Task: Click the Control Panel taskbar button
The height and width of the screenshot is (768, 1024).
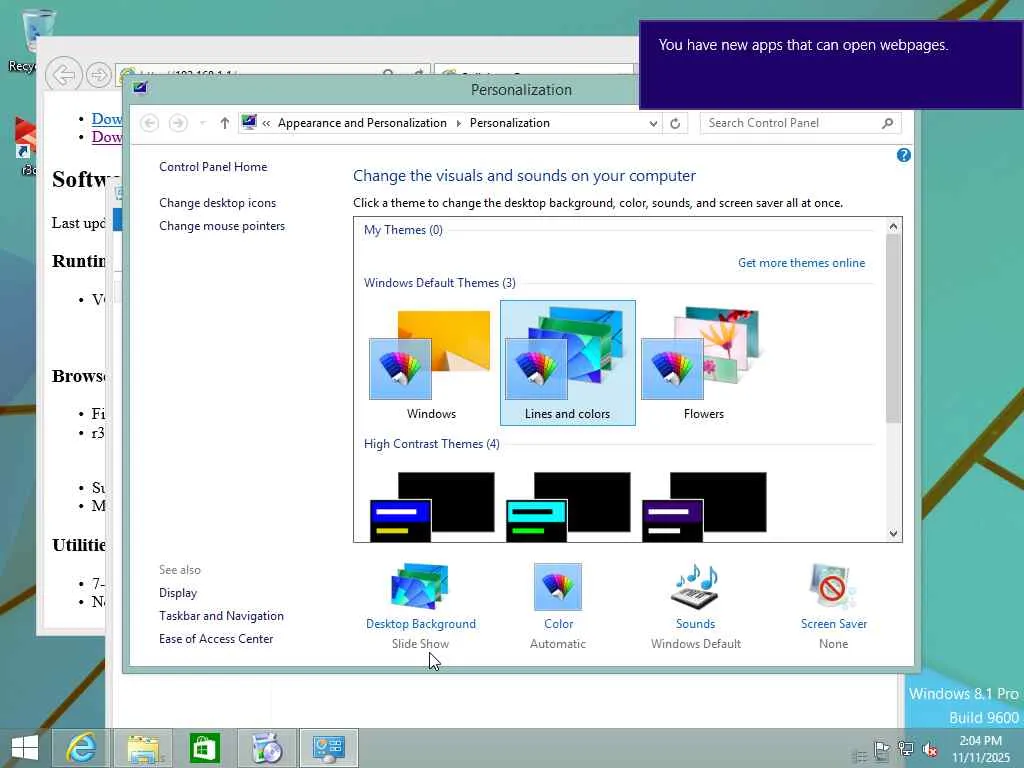Action: pyautogui.click(x=328, y=748)
